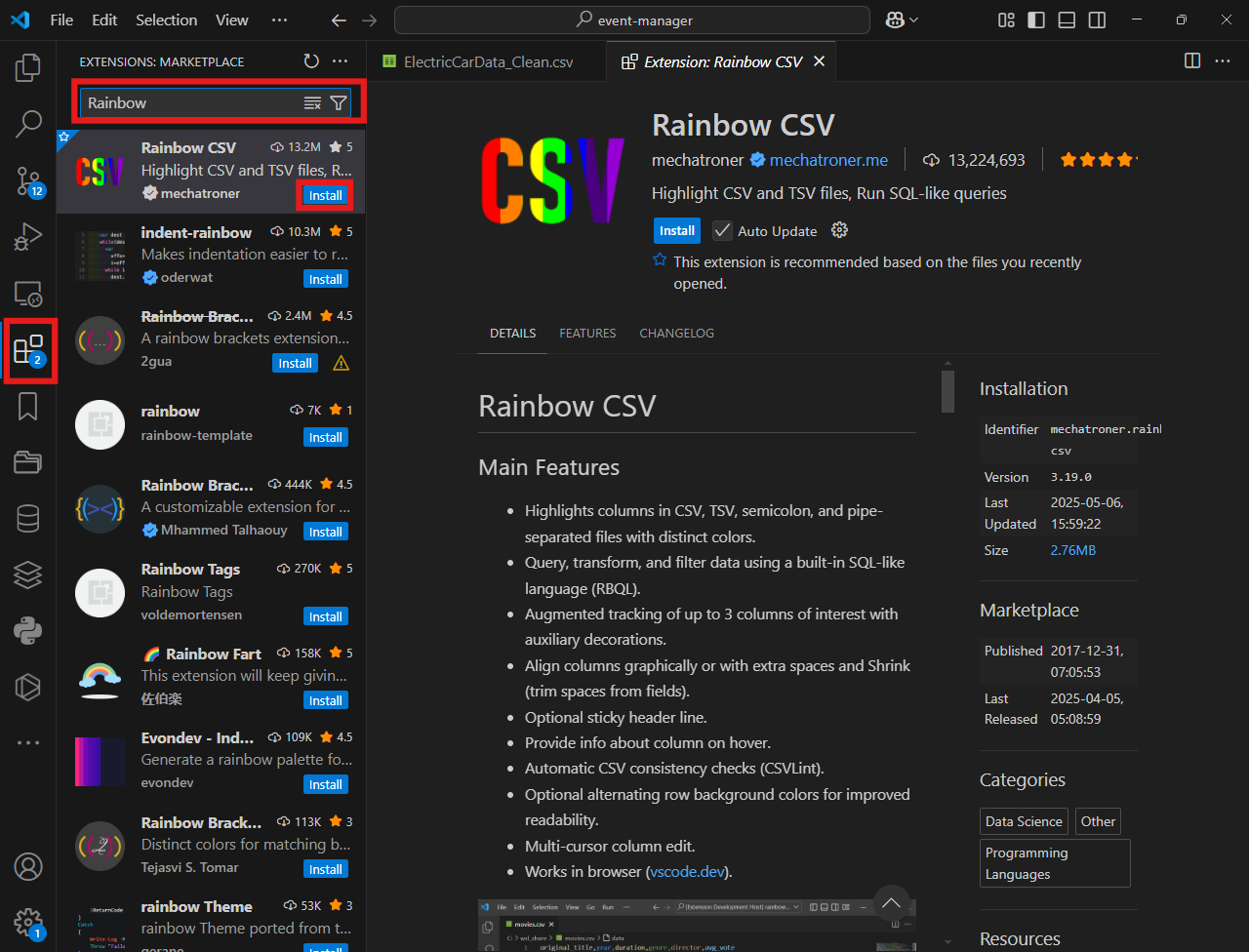Screen dimensions: 1249x952
Task: Click the Rainbow extension search field
Action: tap(190, 103)
